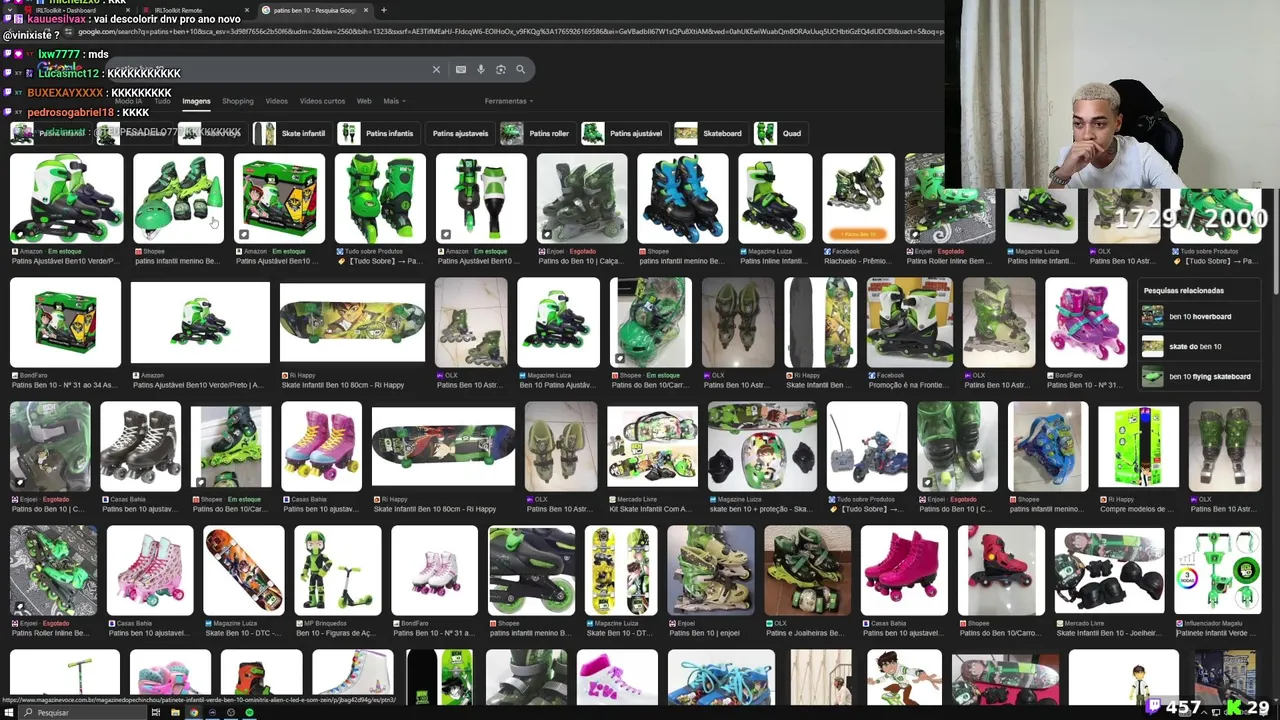This screenshot has width=1280, height=720.
Task: Click 'Skate Infantil Ben 10 80cm - Ri Happy' caption
Action: click(x=343, y=385)
